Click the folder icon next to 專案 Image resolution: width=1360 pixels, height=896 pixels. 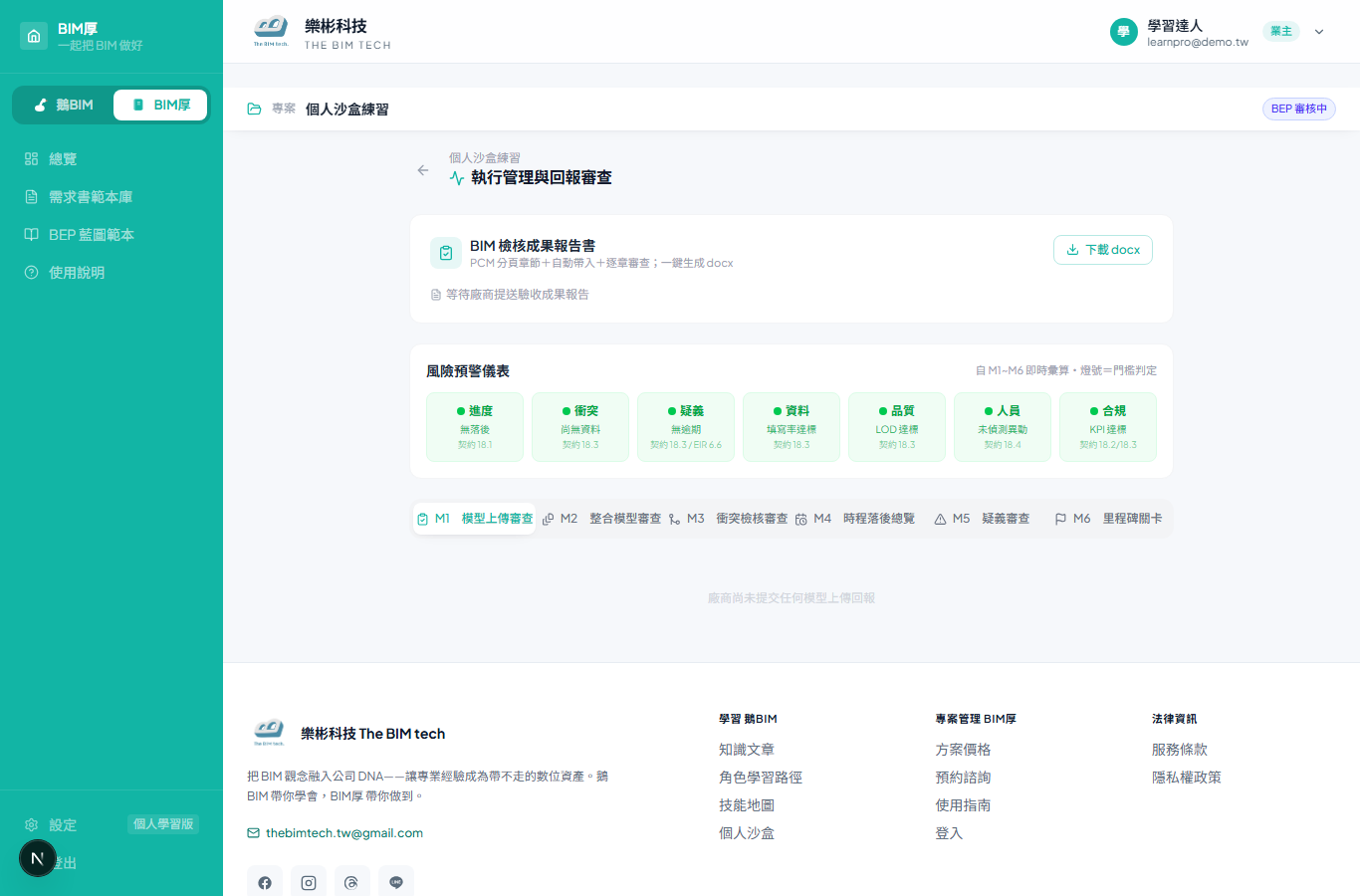pos(254,109)
